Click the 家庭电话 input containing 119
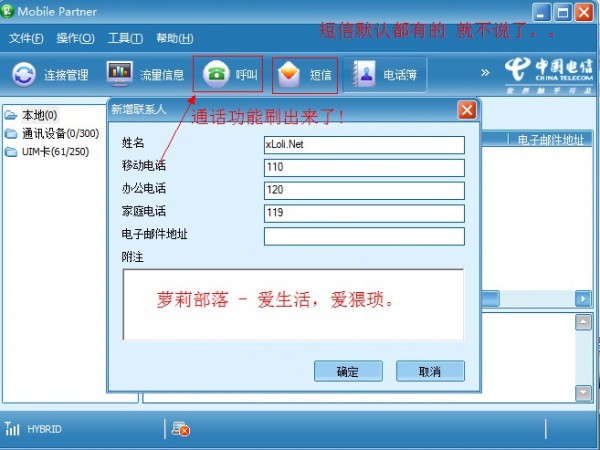Image resolution: width=600 pixels, height=450 pixels. point(364,213)
